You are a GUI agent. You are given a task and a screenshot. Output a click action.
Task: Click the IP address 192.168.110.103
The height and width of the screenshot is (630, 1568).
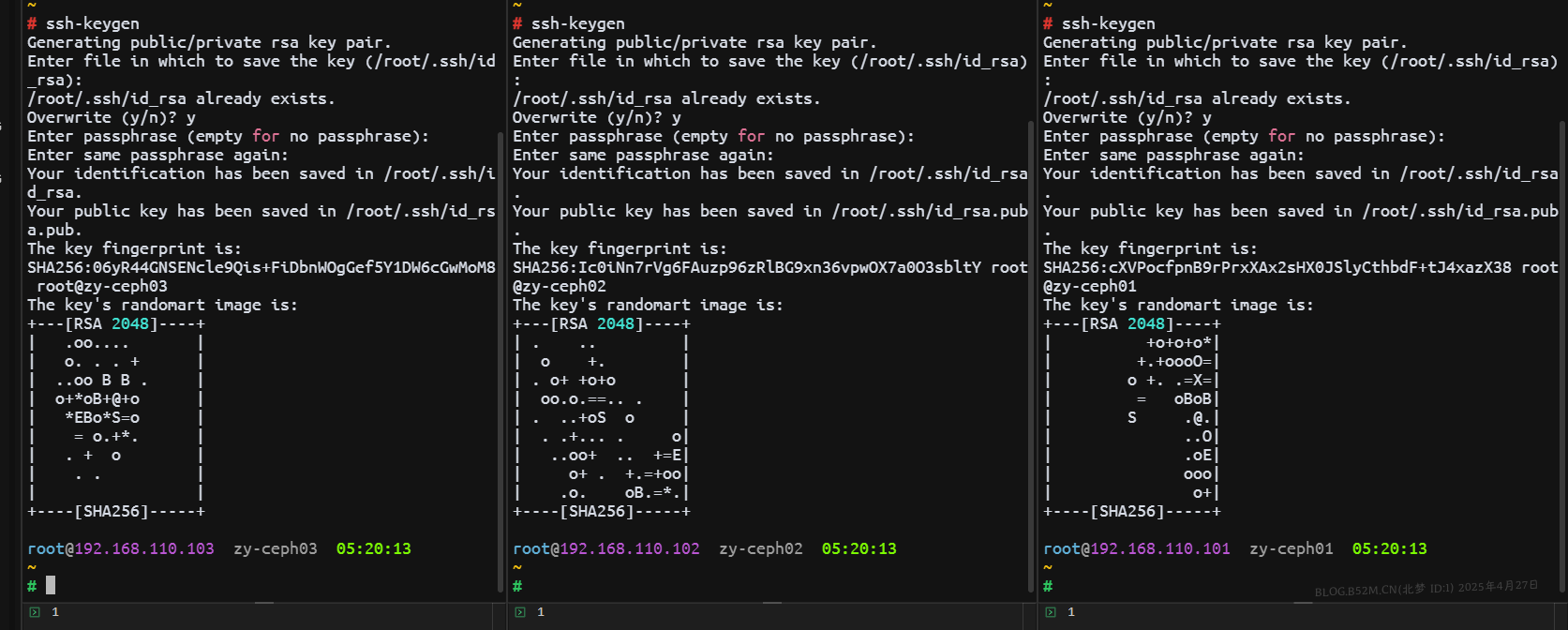point(144,548)
